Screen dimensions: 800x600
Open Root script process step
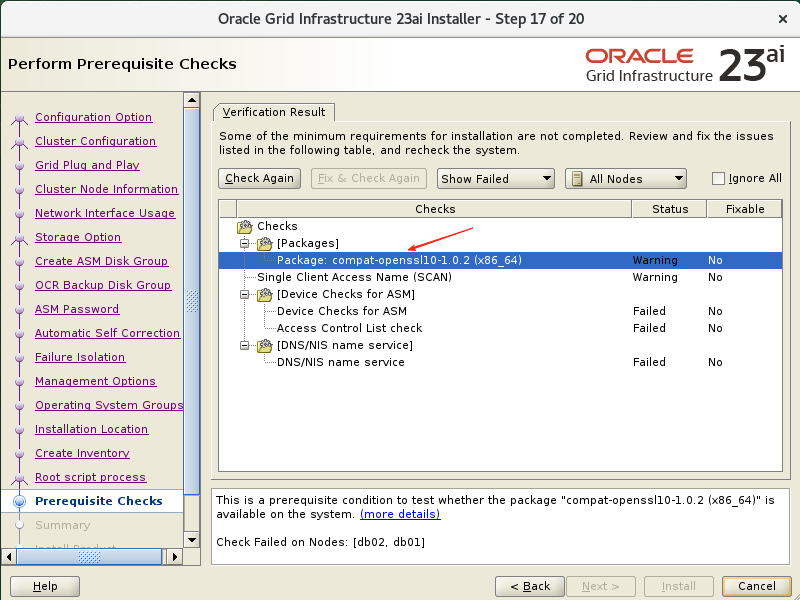(90, 477)
